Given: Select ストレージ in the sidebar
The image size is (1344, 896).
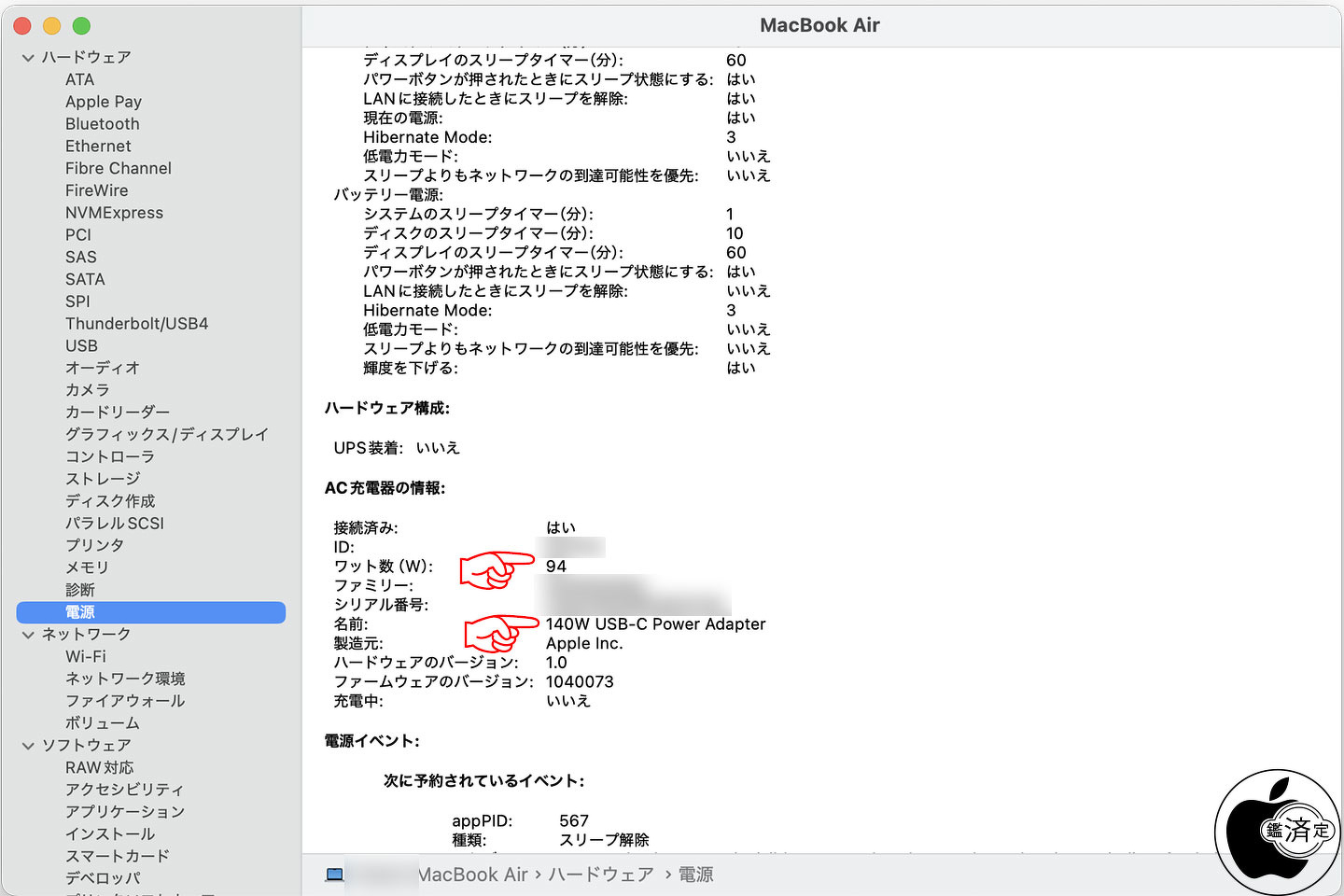Looking at the screenshot, I should pos(103,479).
